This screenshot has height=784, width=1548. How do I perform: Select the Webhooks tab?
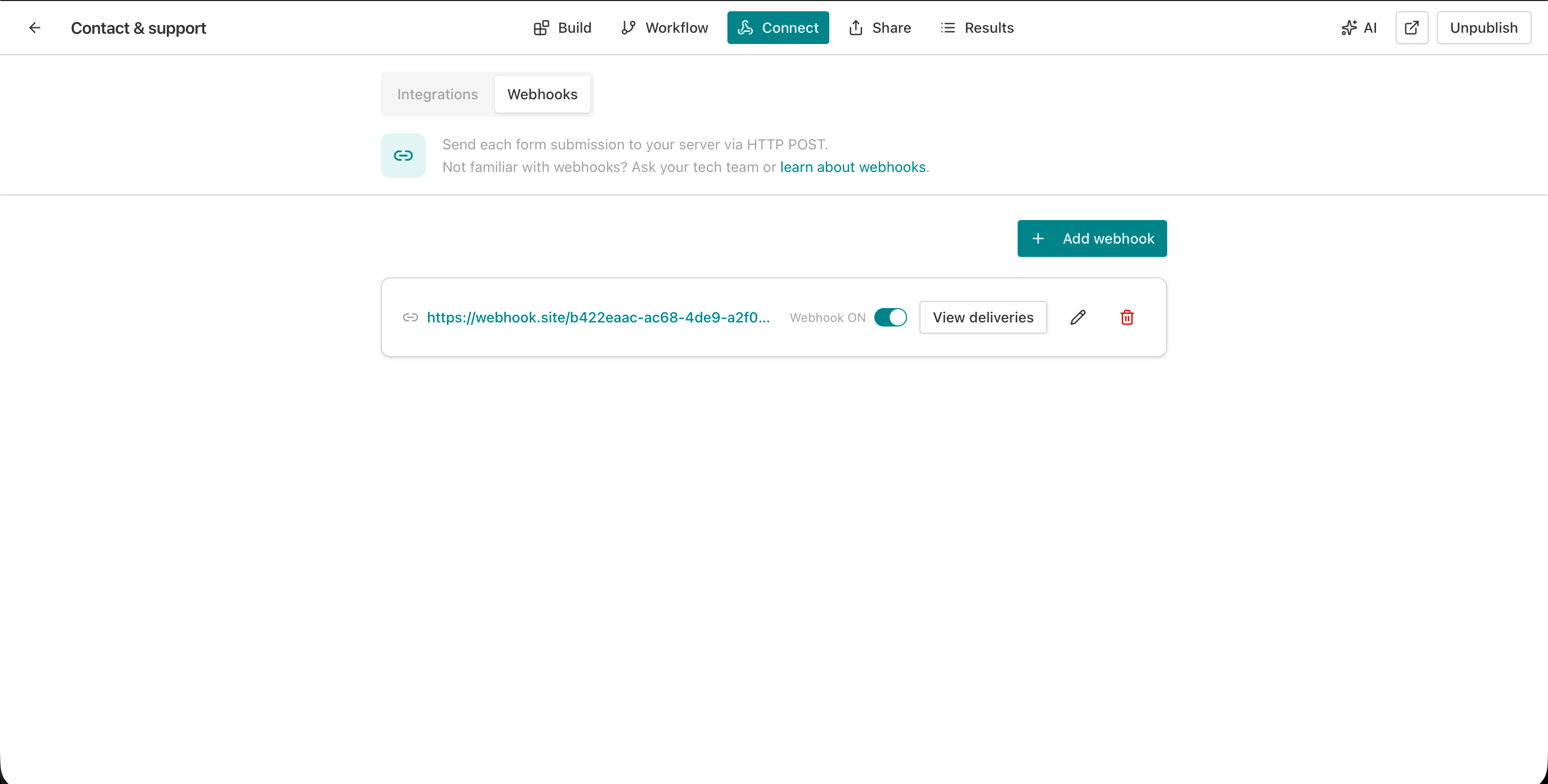click(542, 94)
